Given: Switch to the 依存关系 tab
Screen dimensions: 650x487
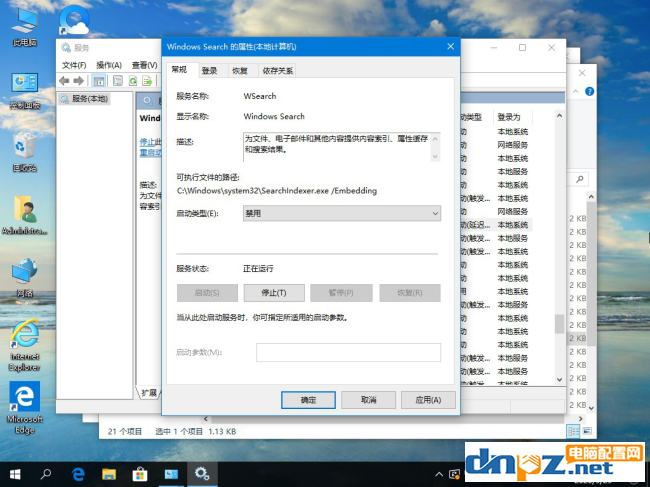Looking at the screenshot, I should [x=277, y=71].
